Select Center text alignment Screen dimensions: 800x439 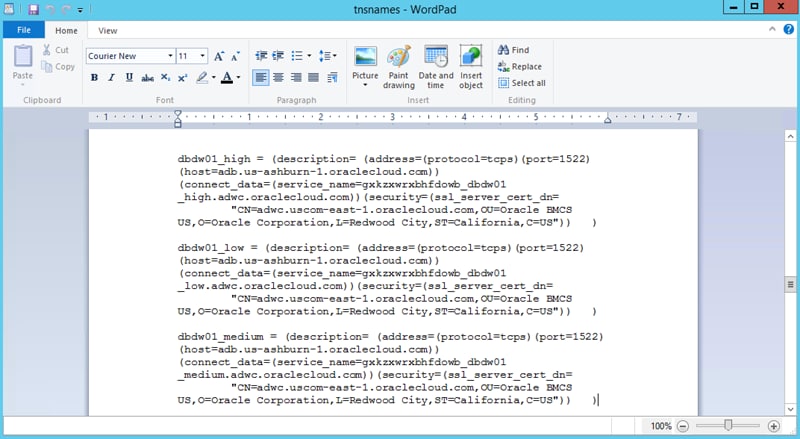279,78
